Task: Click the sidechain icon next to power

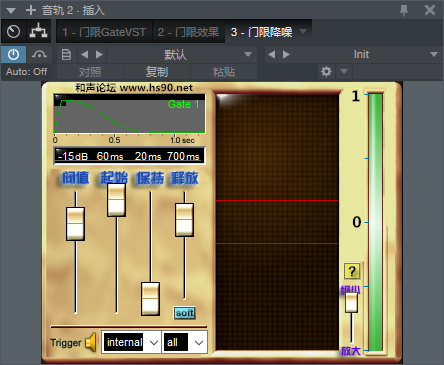Action: (x=39, y=54)
